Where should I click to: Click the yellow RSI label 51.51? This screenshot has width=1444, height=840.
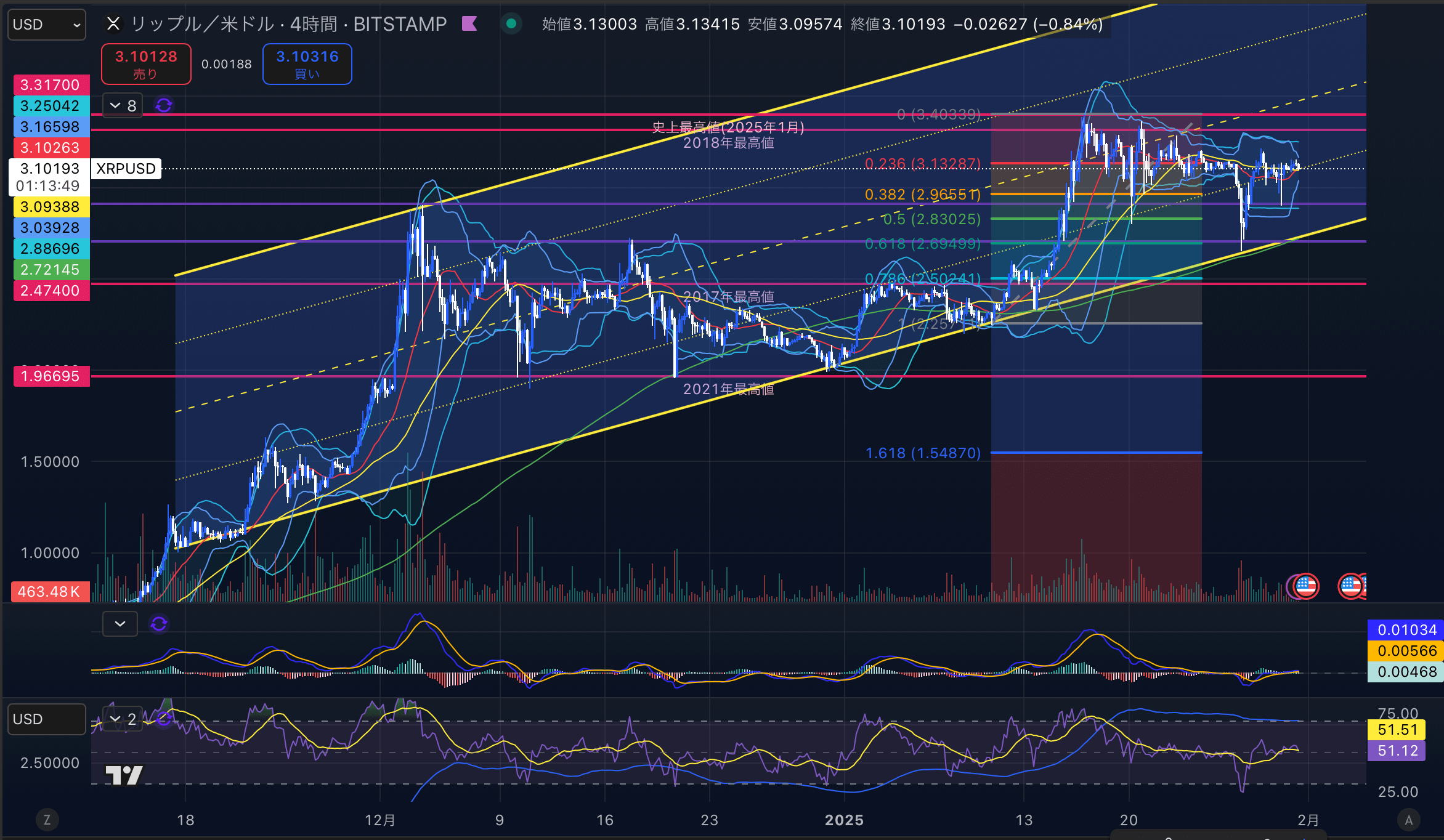(x=1397, y=730)
